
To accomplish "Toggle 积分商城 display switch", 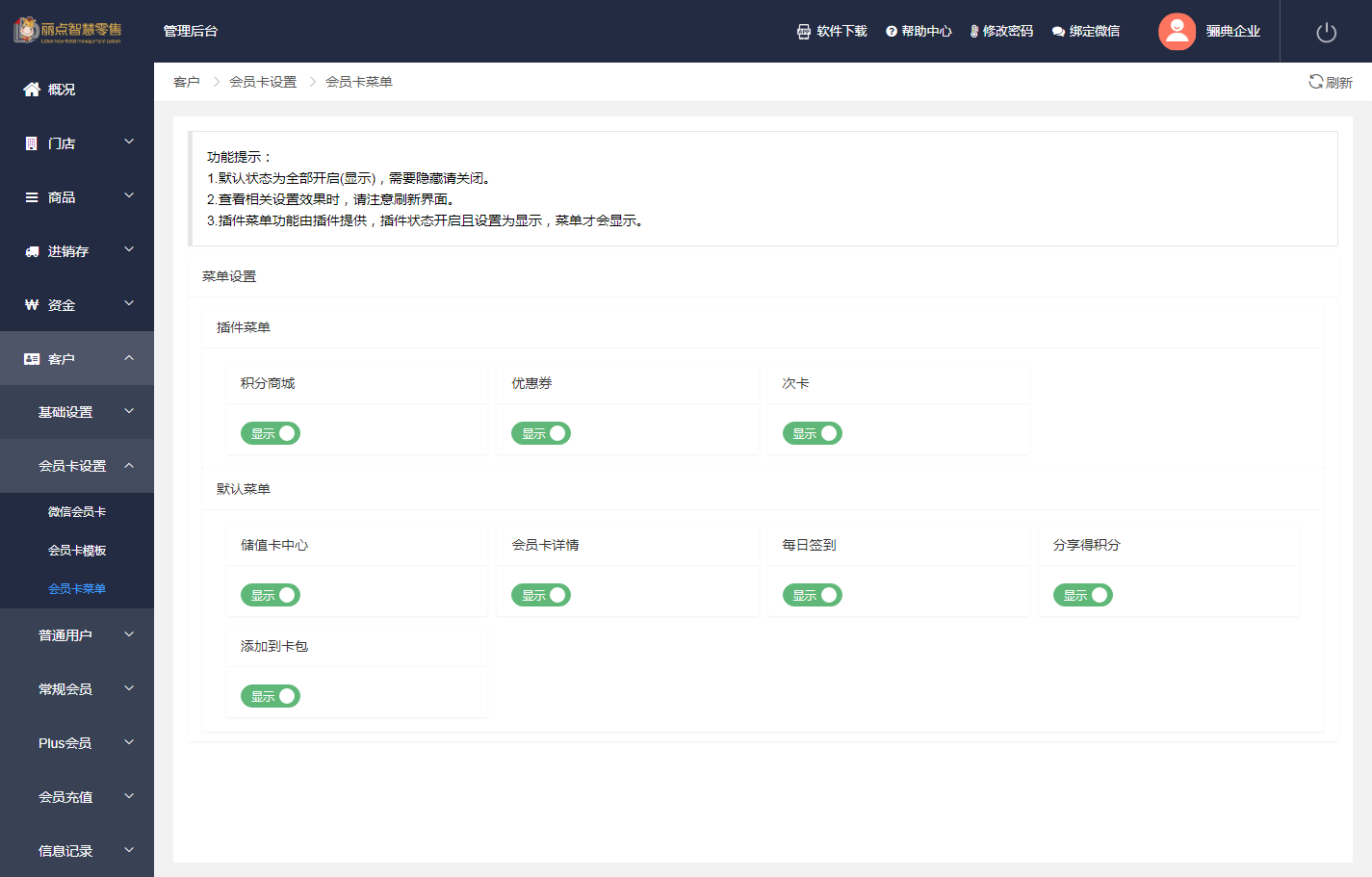I will 271,433.
